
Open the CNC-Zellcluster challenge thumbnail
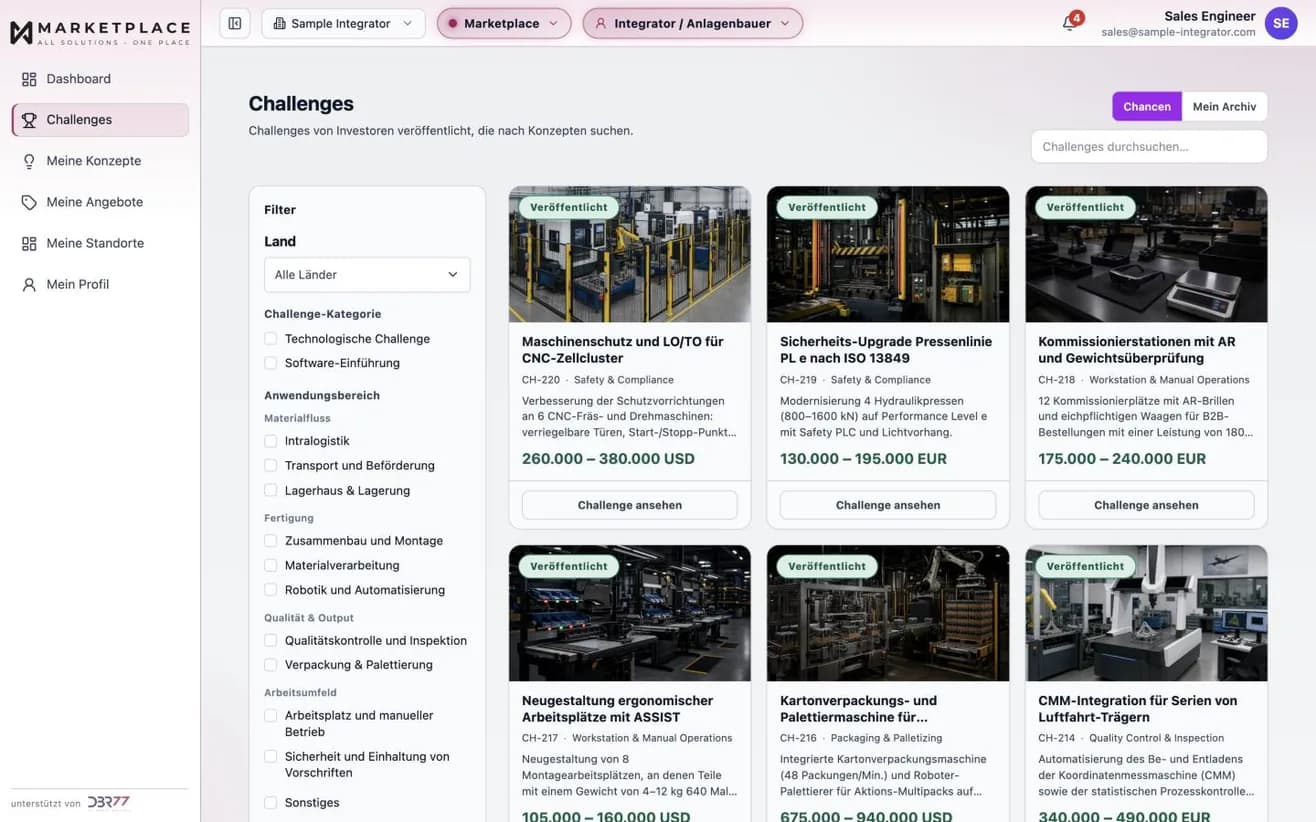coord(630,255)
